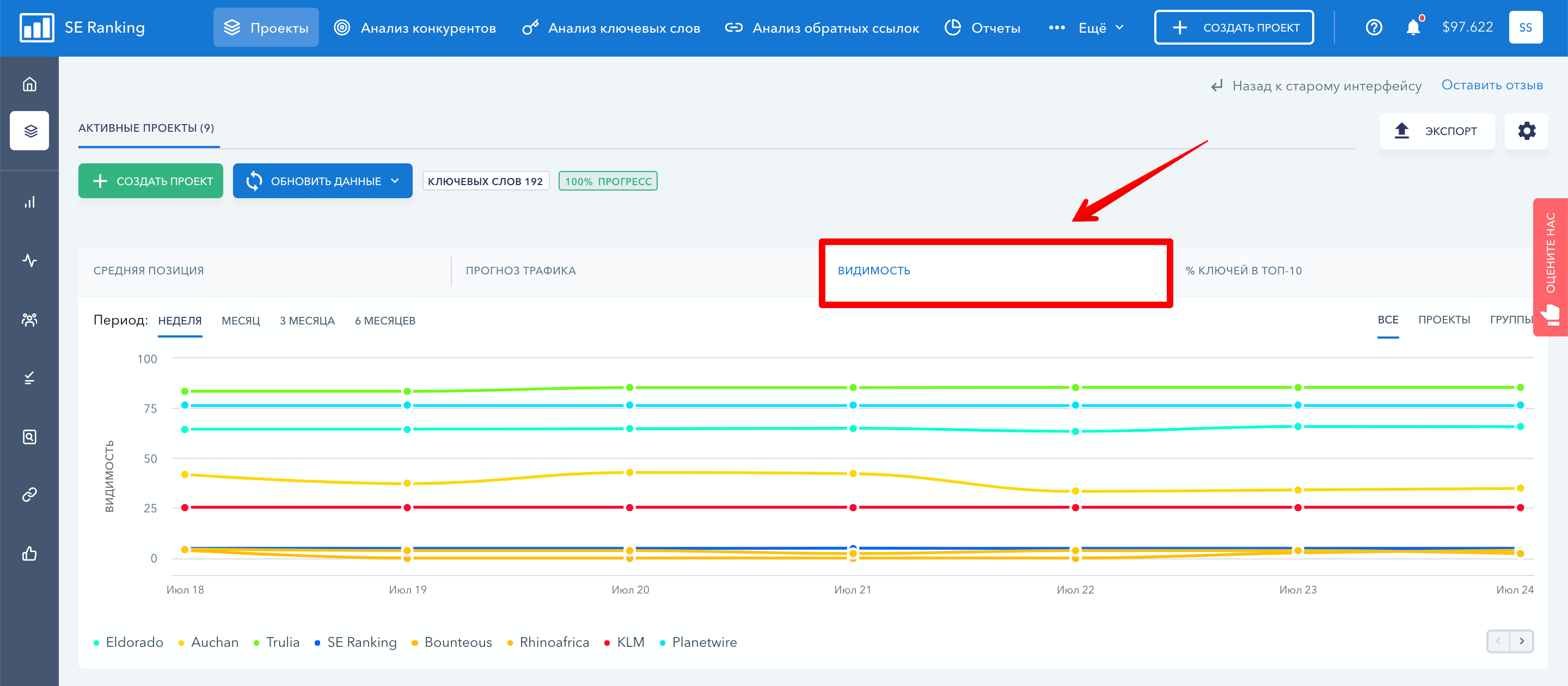
Task: Select 3 месяца period
Action: tap(307, 321)
